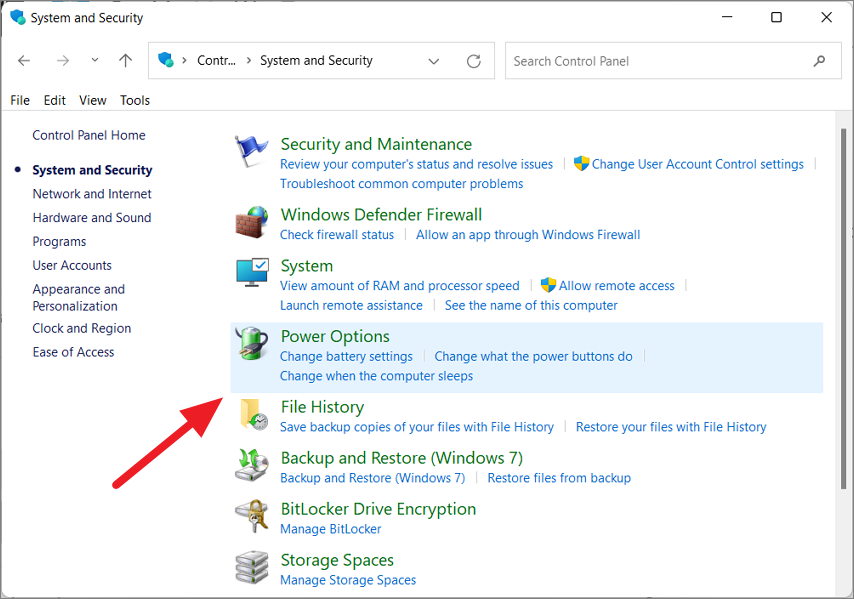Image resolution: width=854 pixels, height=599 pixels.
Task: Expand chevron after Contr... in breadcrumb
Action: pyautogui.click(x=249, y=60)
